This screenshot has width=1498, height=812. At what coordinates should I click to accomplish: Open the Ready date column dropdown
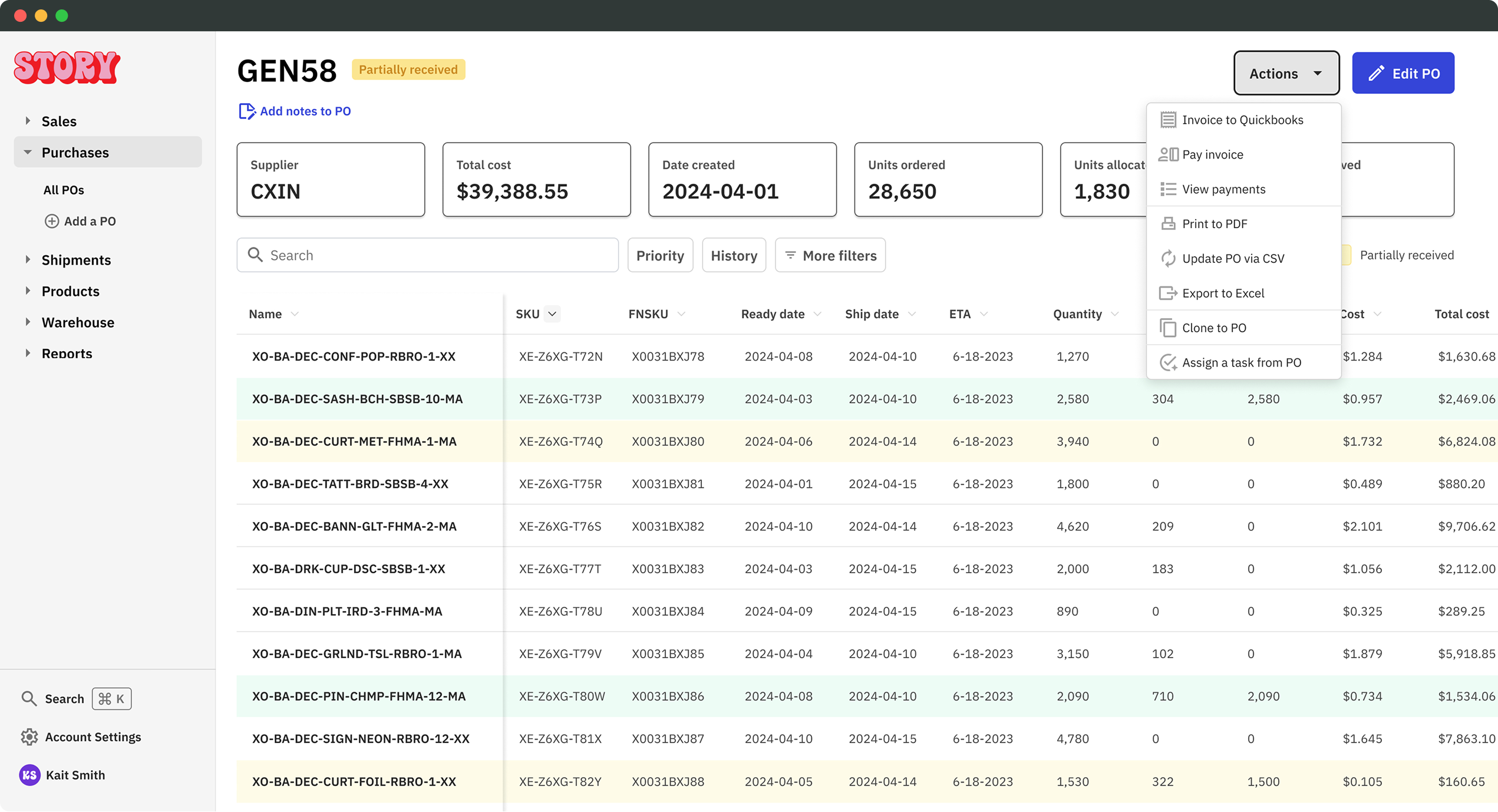click(817, 314)
